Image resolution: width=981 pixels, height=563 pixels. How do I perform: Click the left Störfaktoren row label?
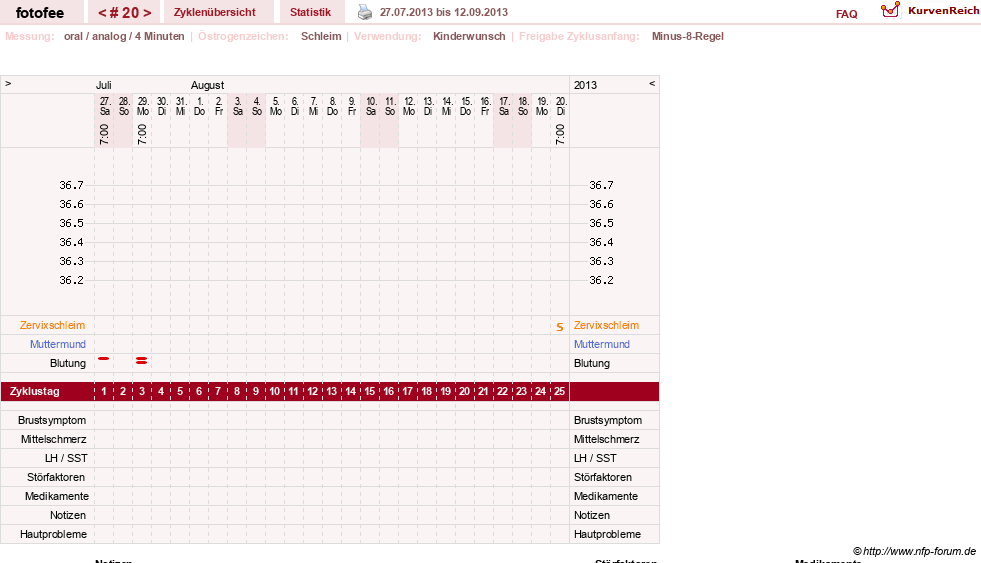(x=56, y=477)
